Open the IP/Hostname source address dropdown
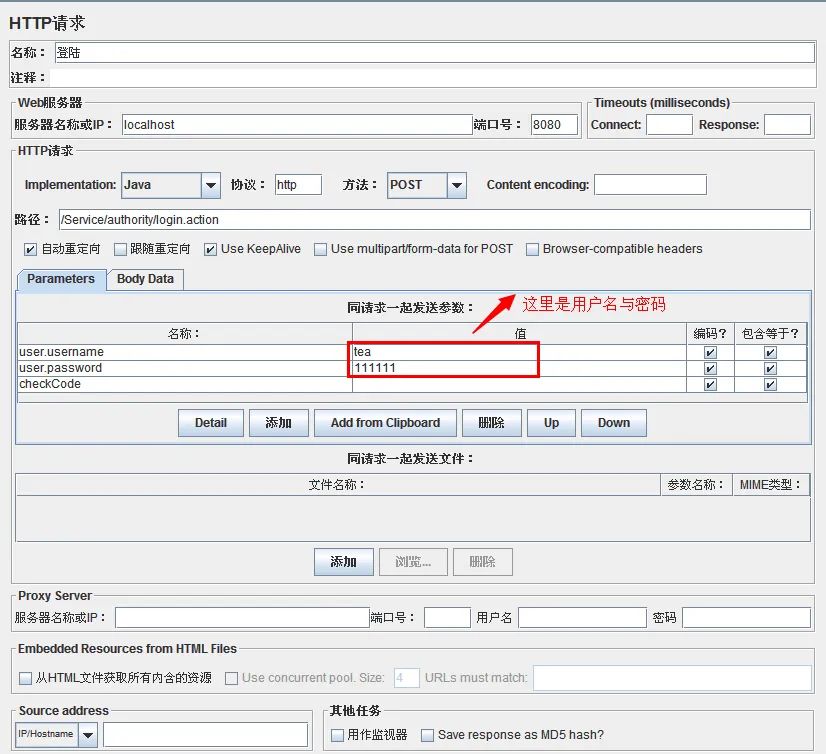 (x=86, y=733)
